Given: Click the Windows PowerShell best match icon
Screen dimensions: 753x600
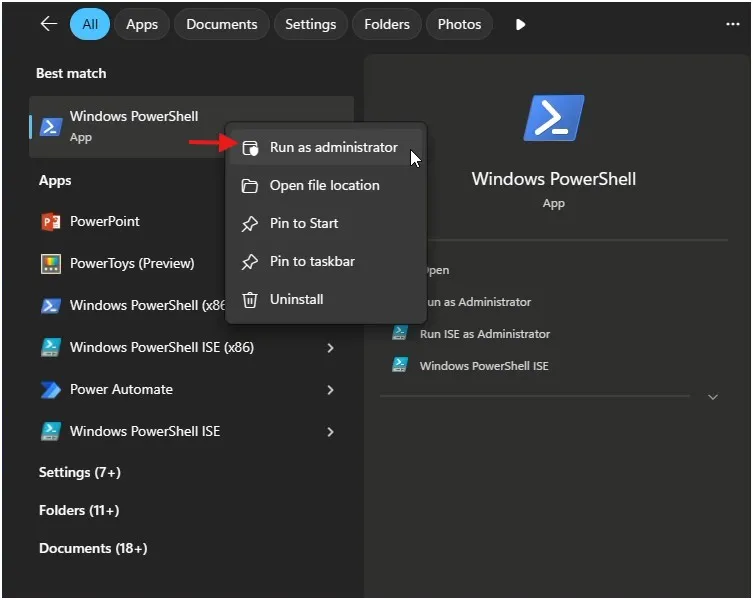Looking at the screenshot, I should point(51,127).
